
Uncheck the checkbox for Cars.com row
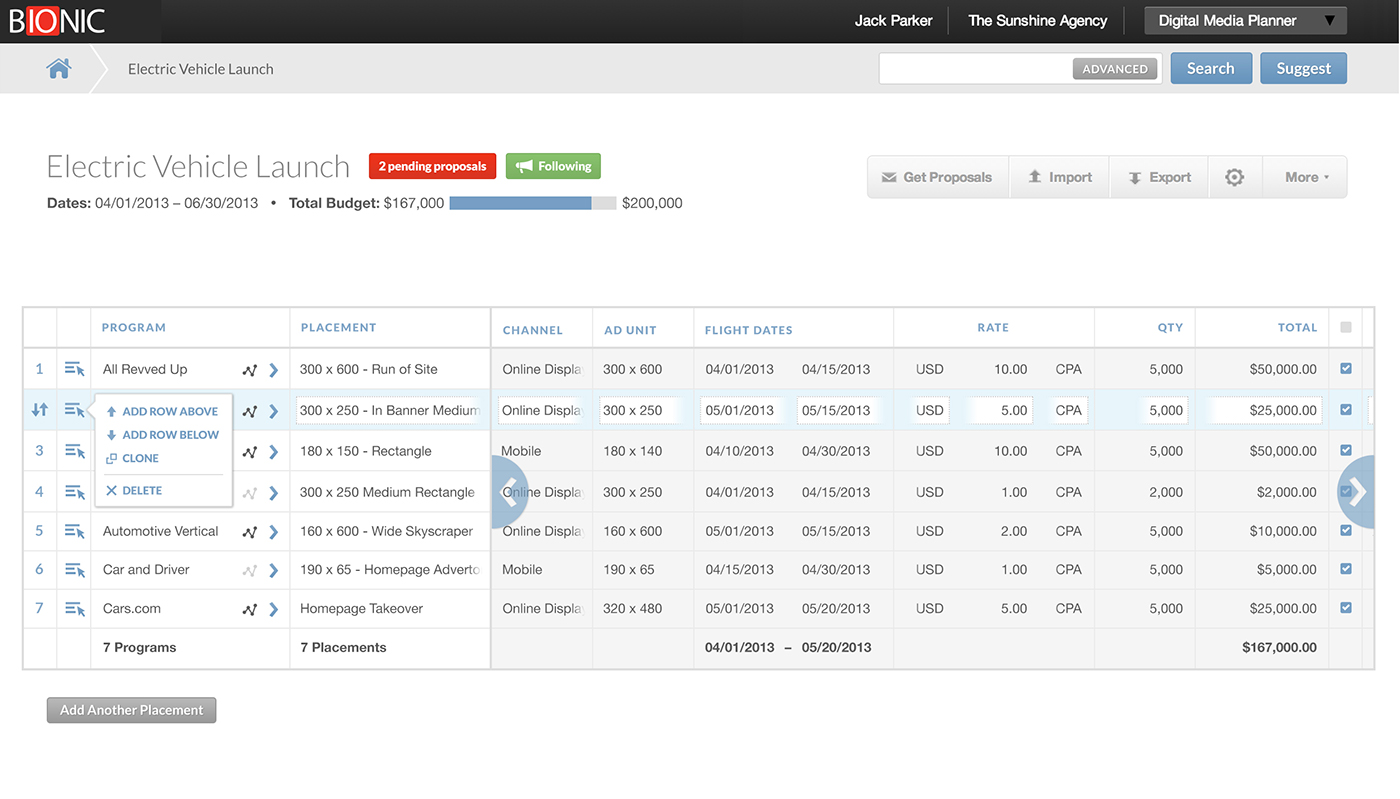click(x=1346, y=608)
